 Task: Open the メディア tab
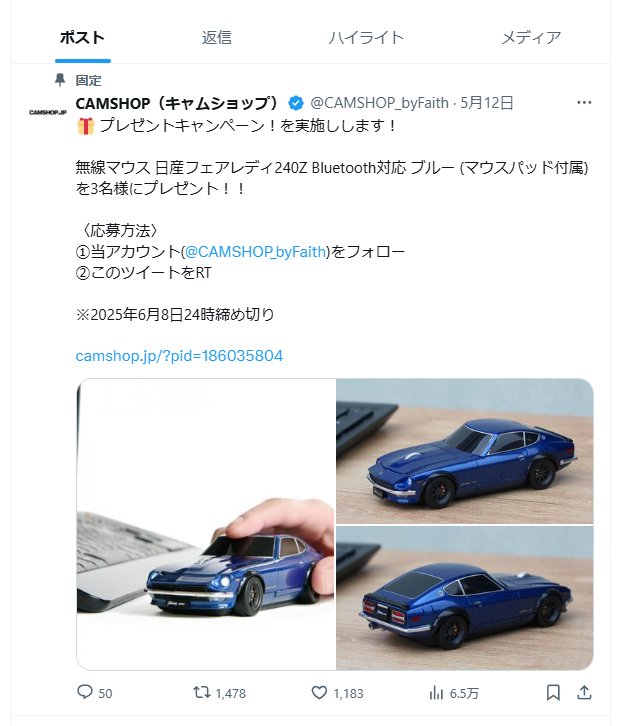pyautogui.click(x=531, y=38)
